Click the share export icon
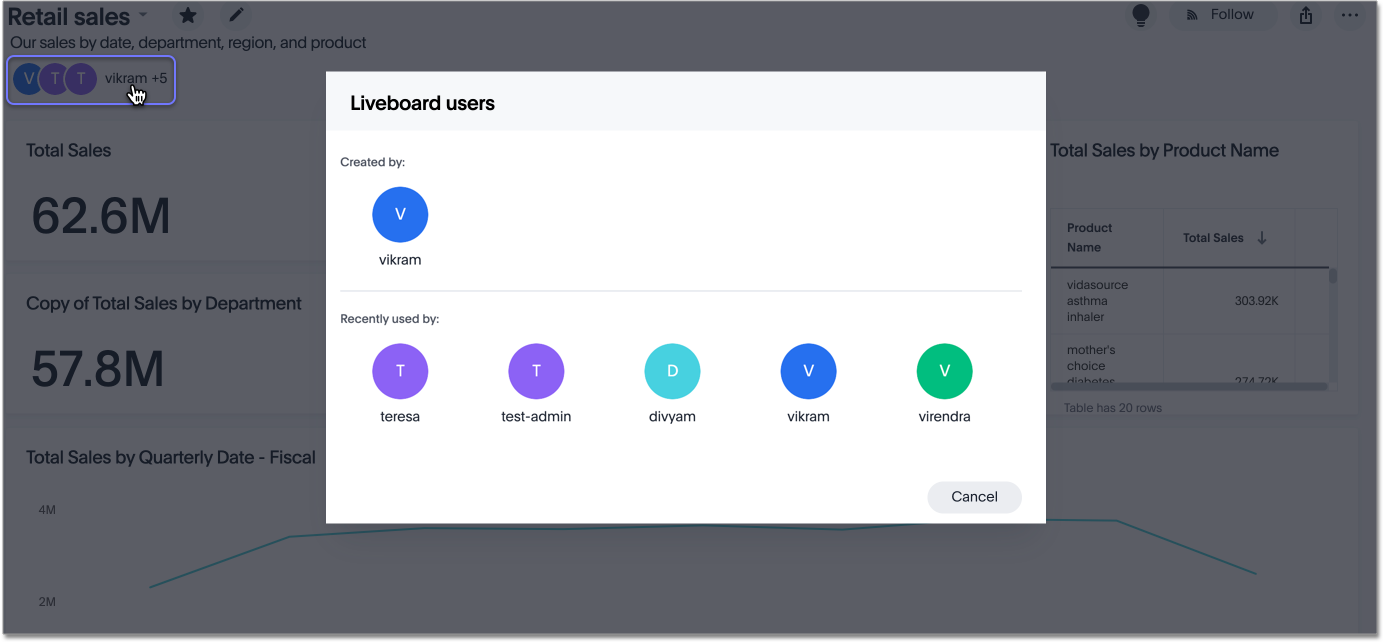The image size is (1384, 643). (1306, 15)
